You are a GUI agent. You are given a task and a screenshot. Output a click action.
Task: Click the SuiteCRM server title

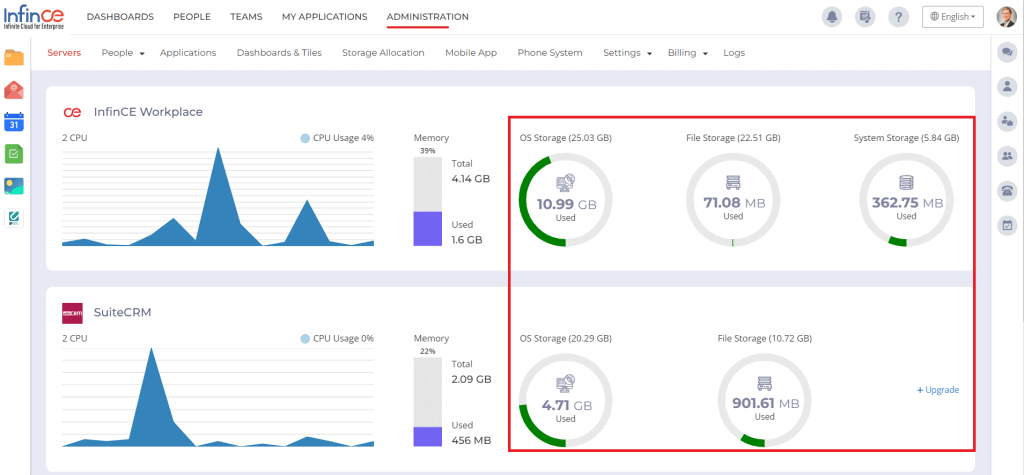tap(123, 312)
